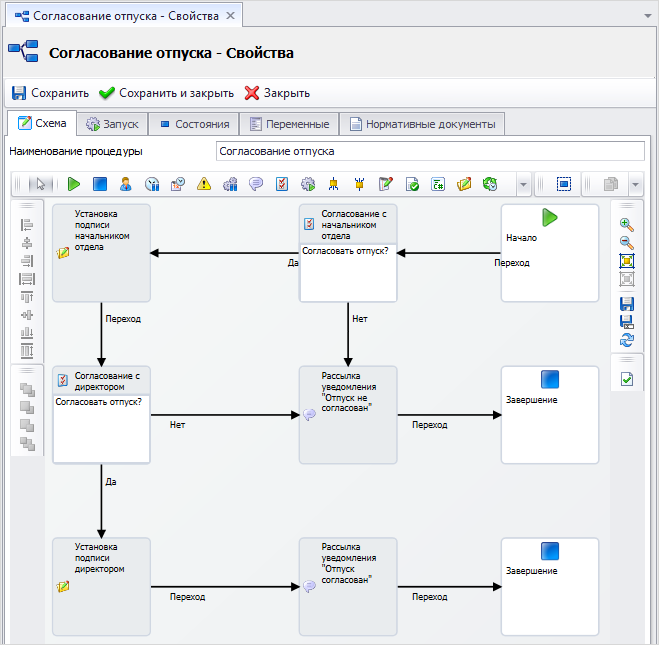Select the green globe with clock element
The image size is (659, 645).
[x=490, y=184]
